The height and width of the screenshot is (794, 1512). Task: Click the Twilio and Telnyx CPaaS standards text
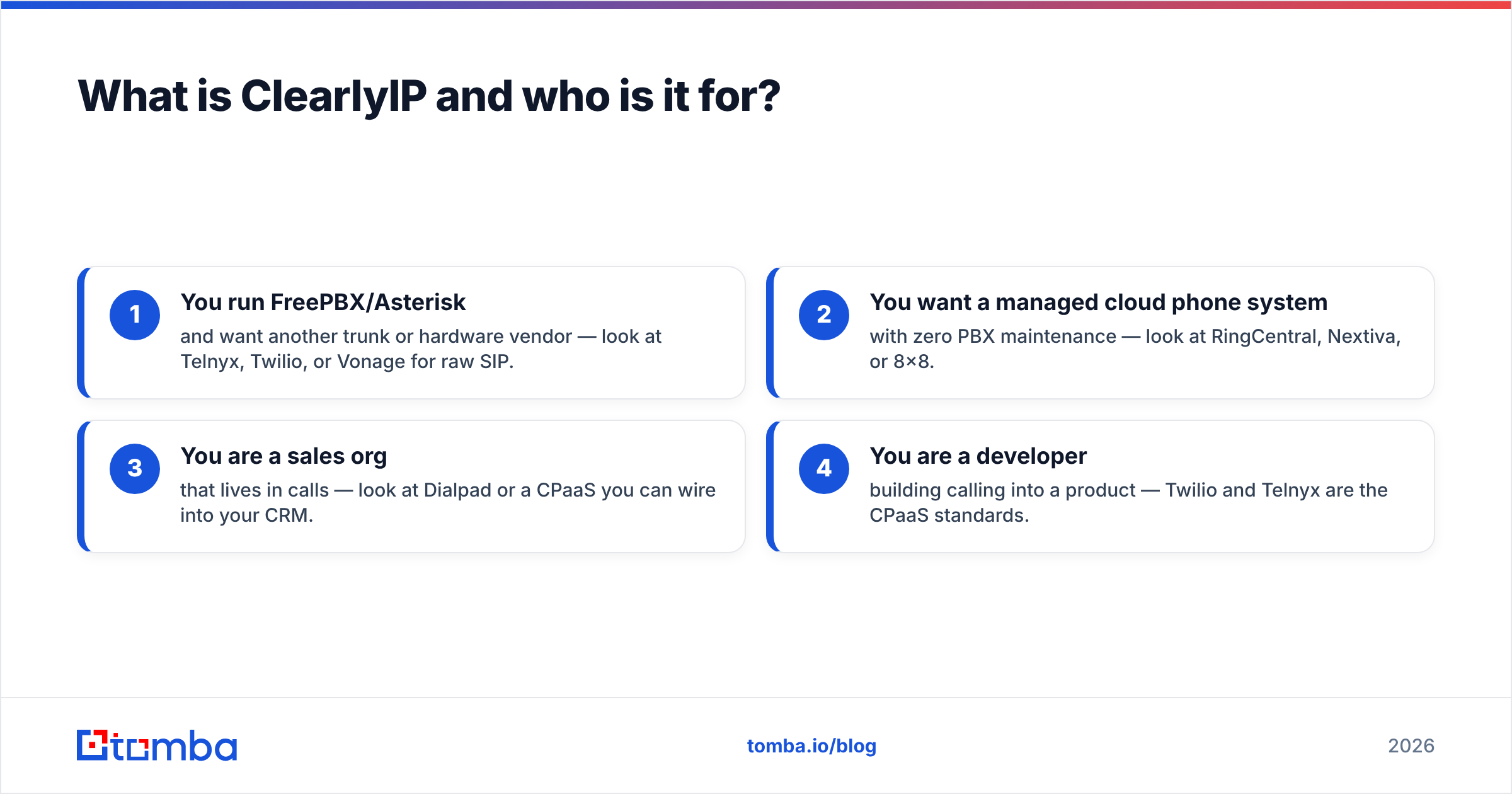1128,503
